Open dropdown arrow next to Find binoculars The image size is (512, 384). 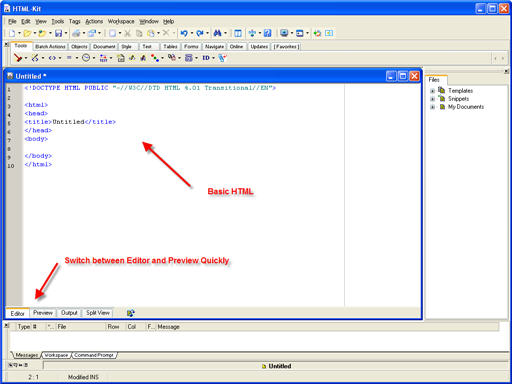(226, 33)
